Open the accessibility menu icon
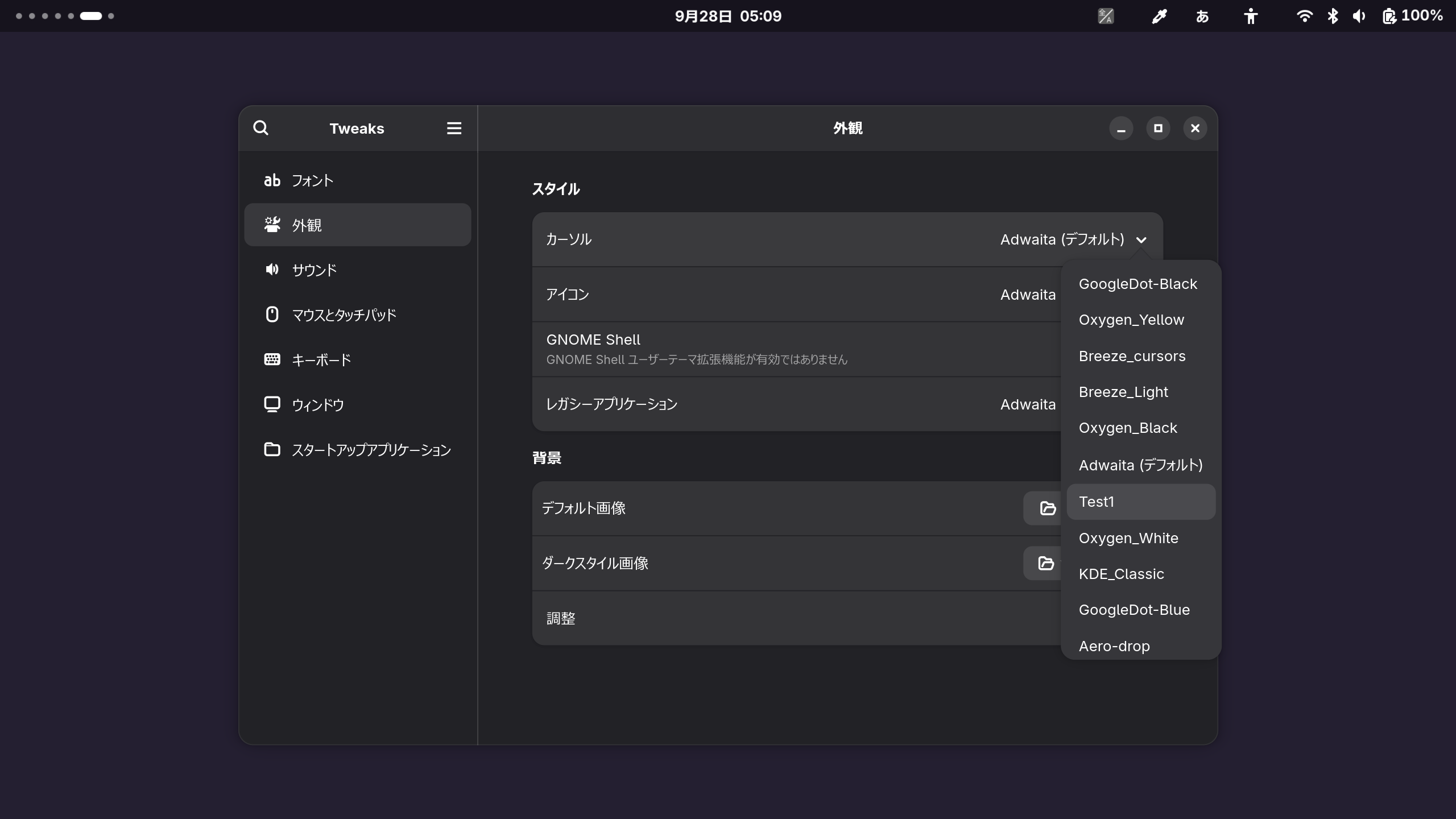The height and width of the screenshot is (819, 1456). [x=1250, y=16]
